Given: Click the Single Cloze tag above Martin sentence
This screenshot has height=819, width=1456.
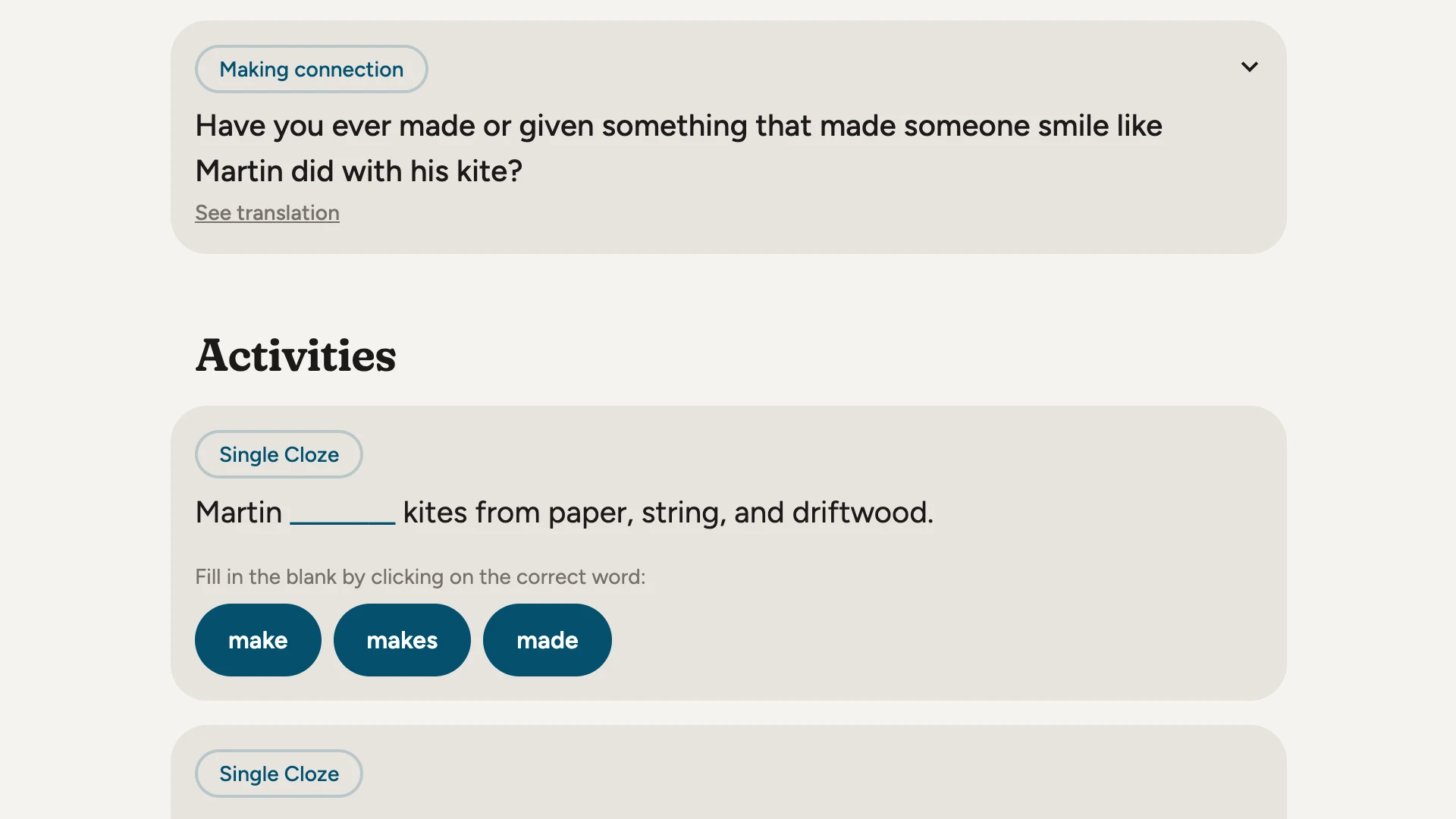Looking at the screenshot, I should (x=279, y=455).
